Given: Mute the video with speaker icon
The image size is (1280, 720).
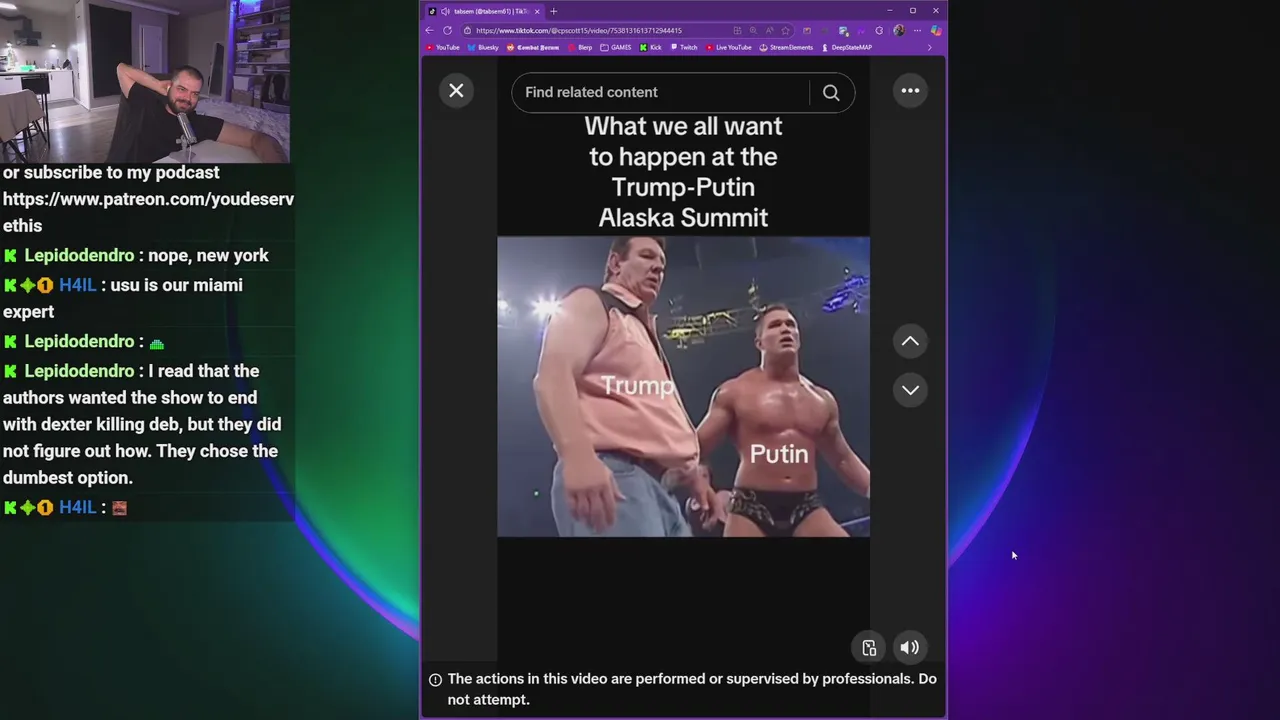Looking at the screenshot, I should click(x=909, y=648).
